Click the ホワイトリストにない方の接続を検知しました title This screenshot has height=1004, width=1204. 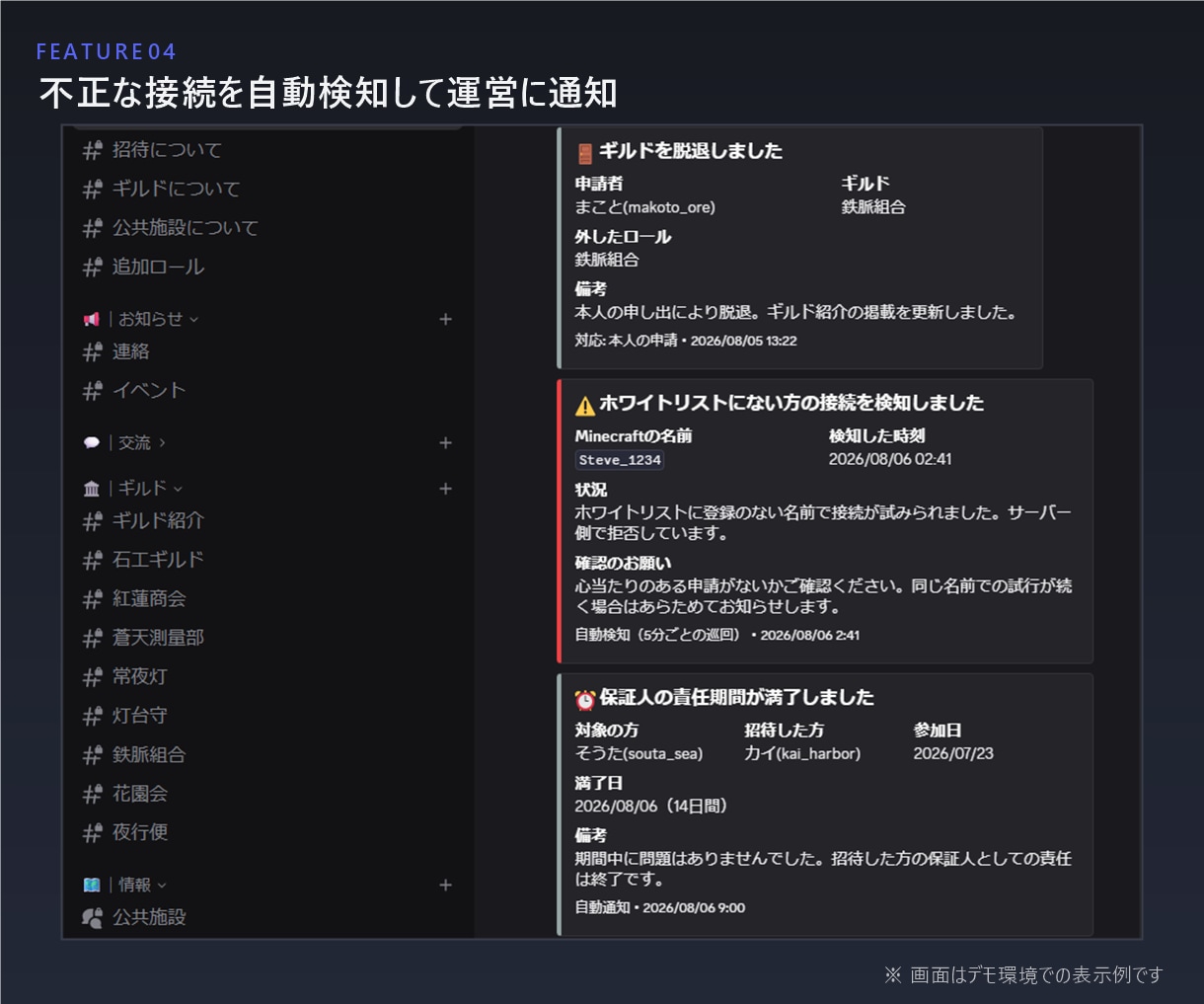coord(791,403)
